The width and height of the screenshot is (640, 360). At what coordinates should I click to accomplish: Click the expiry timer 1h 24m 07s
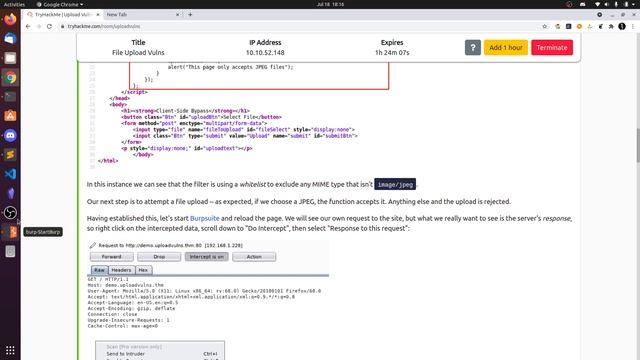[392, 53]
